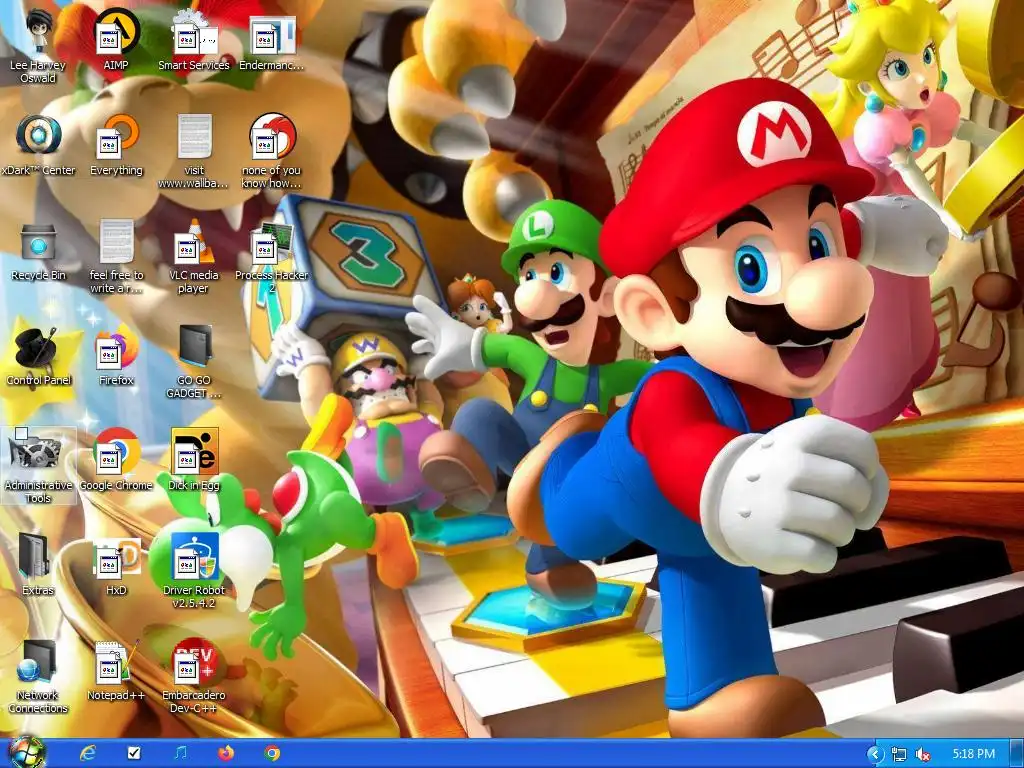Click the music note icon in the taskbar
The image size is (1024, 768).
pos(181,754)
